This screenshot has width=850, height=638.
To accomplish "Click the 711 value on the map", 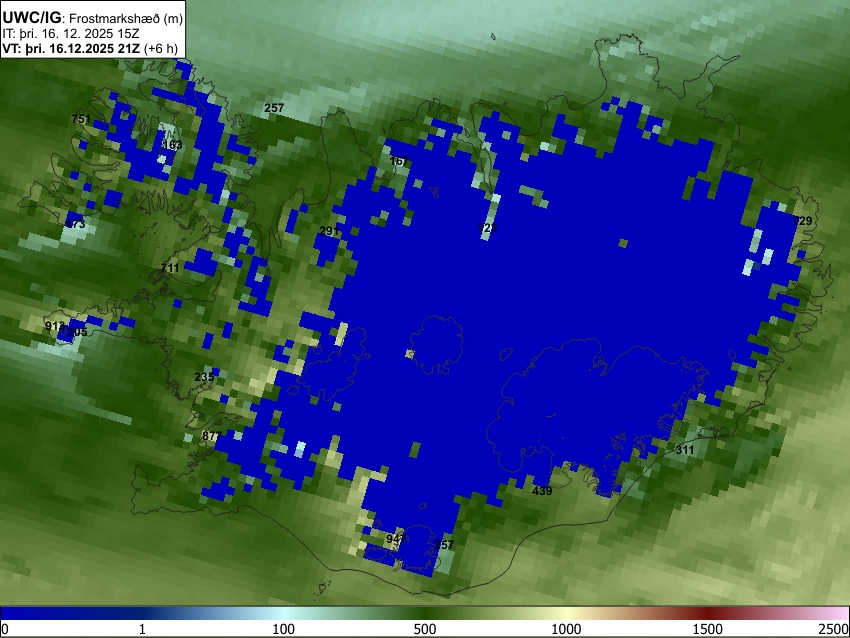I will click(170, 268).
